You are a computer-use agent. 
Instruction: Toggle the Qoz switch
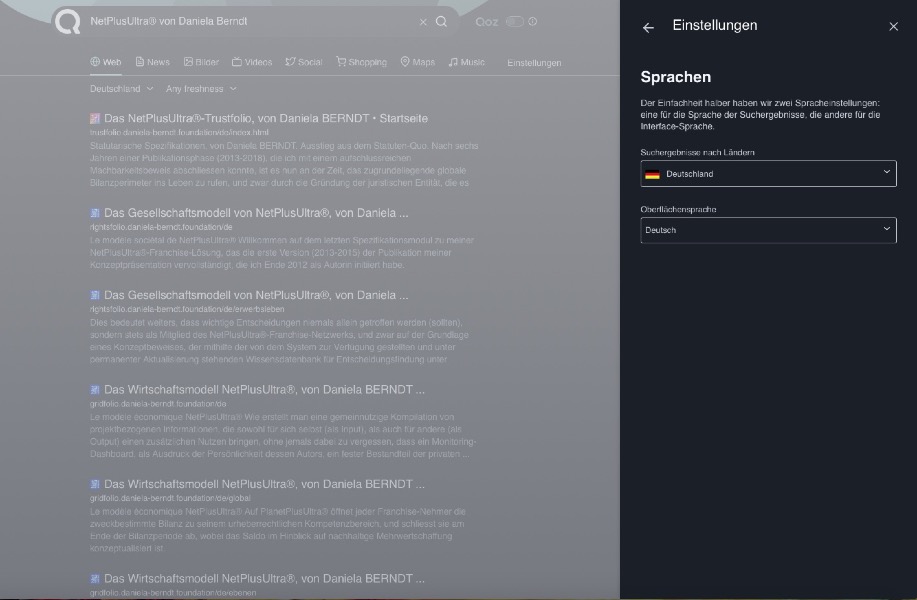[x=515, y=22]
